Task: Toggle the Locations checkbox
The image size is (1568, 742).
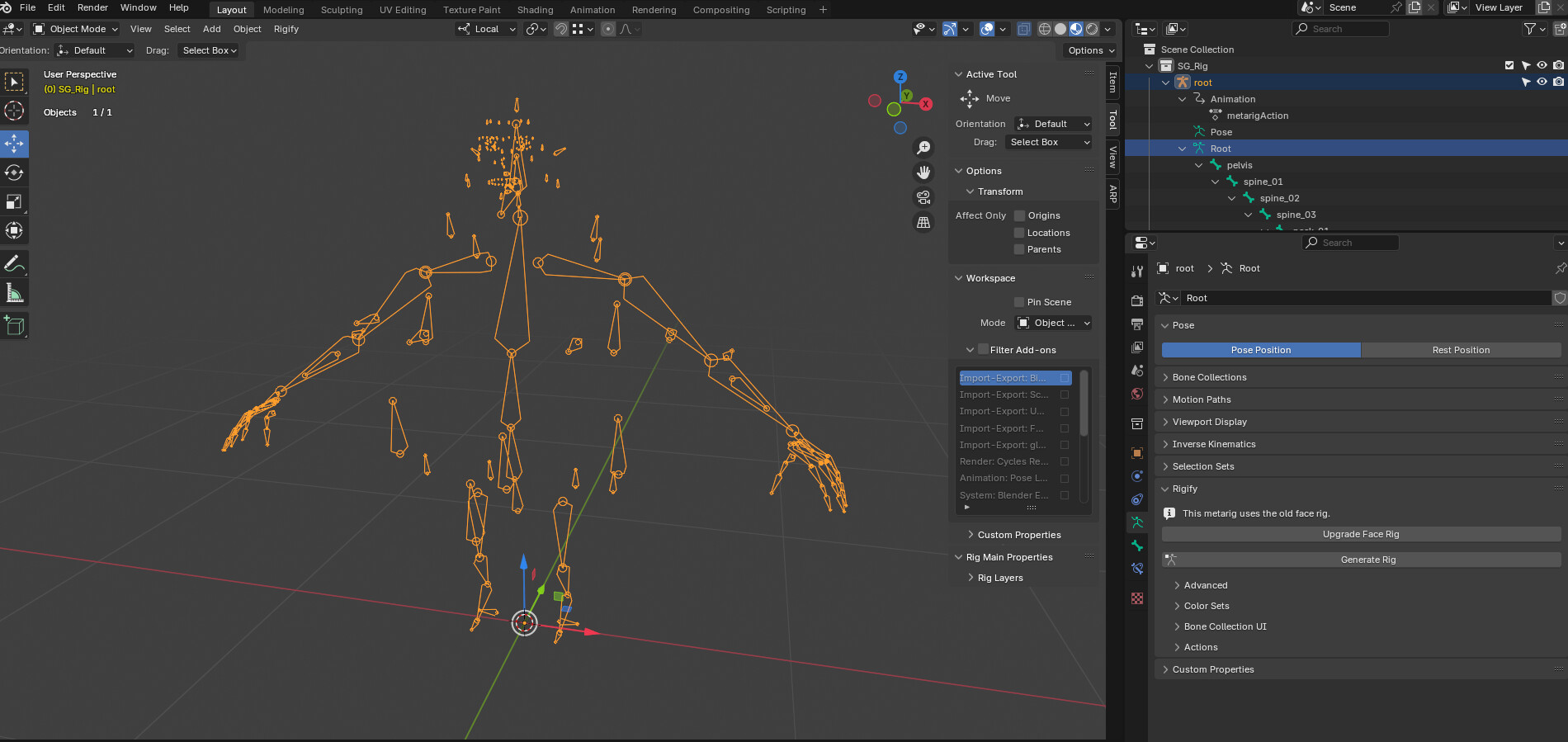Action: [x=1019, y=233]
